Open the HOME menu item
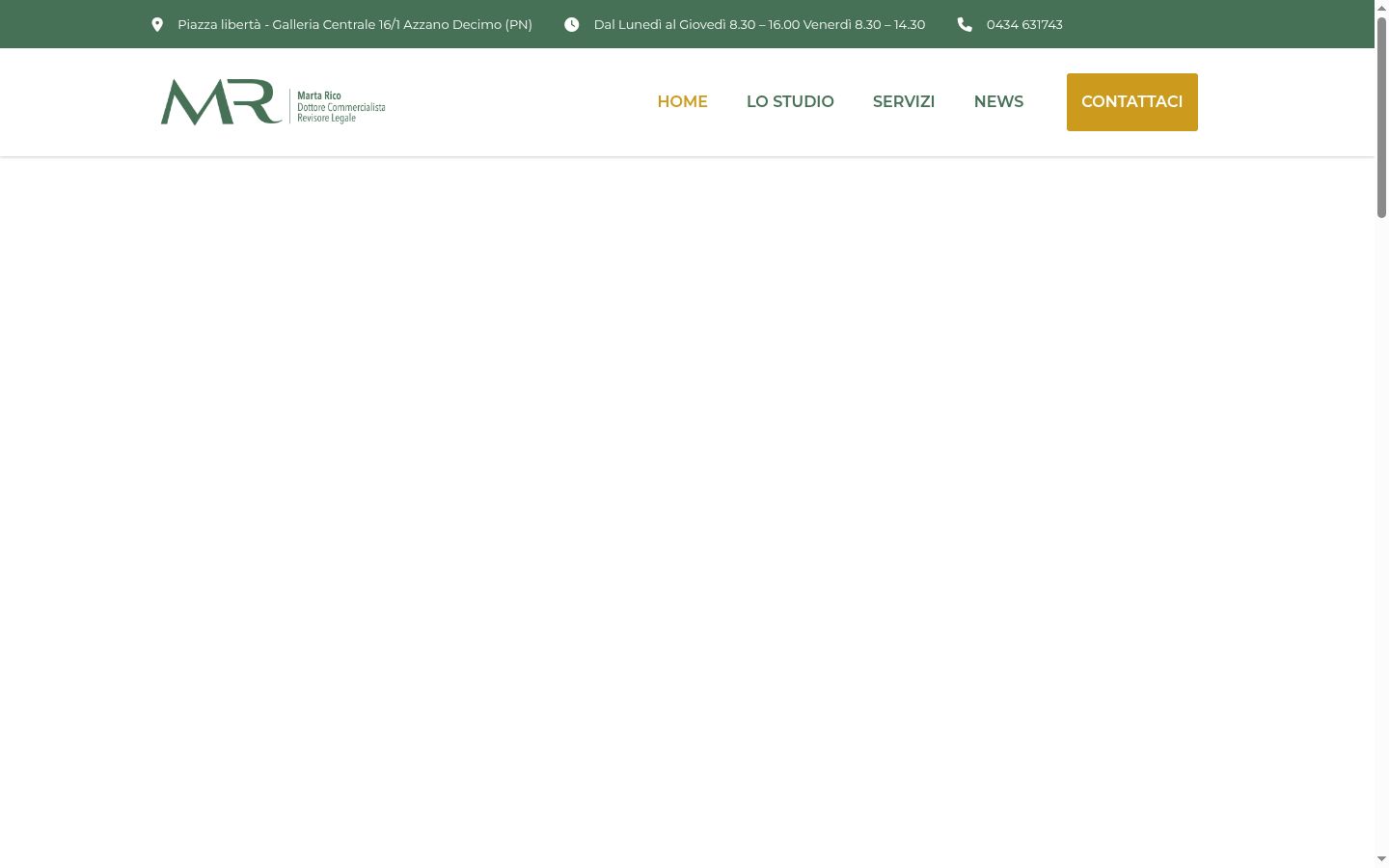This screenshot has height=868, width=1389. tap(682, 102)
